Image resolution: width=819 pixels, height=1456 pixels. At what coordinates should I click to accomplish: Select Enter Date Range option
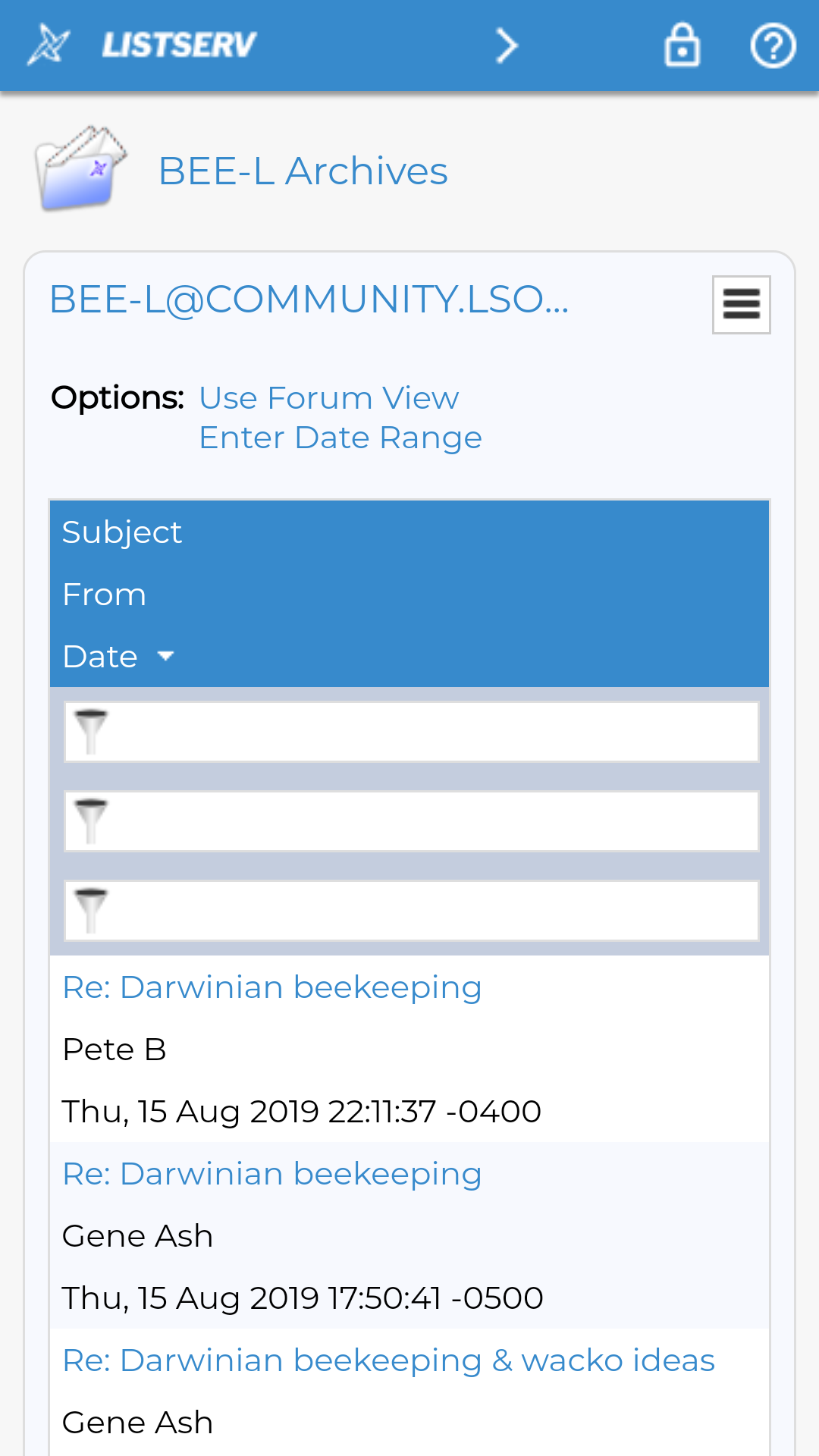pyautogui.click(x=340, y=438)
